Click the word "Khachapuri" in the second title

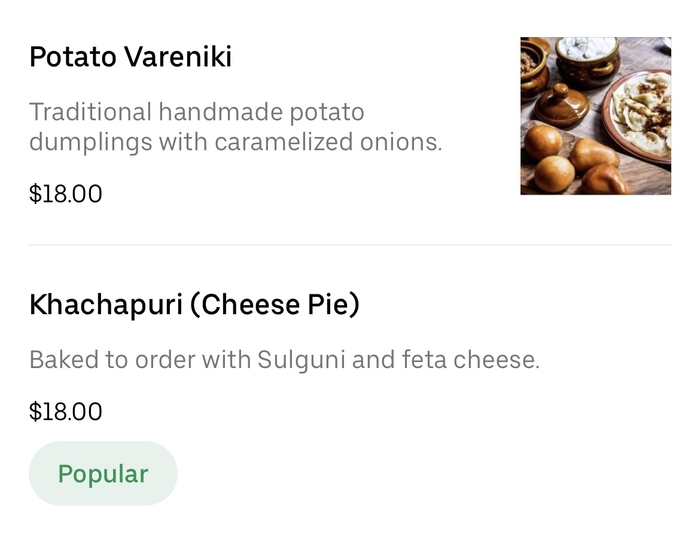point(105,304)
